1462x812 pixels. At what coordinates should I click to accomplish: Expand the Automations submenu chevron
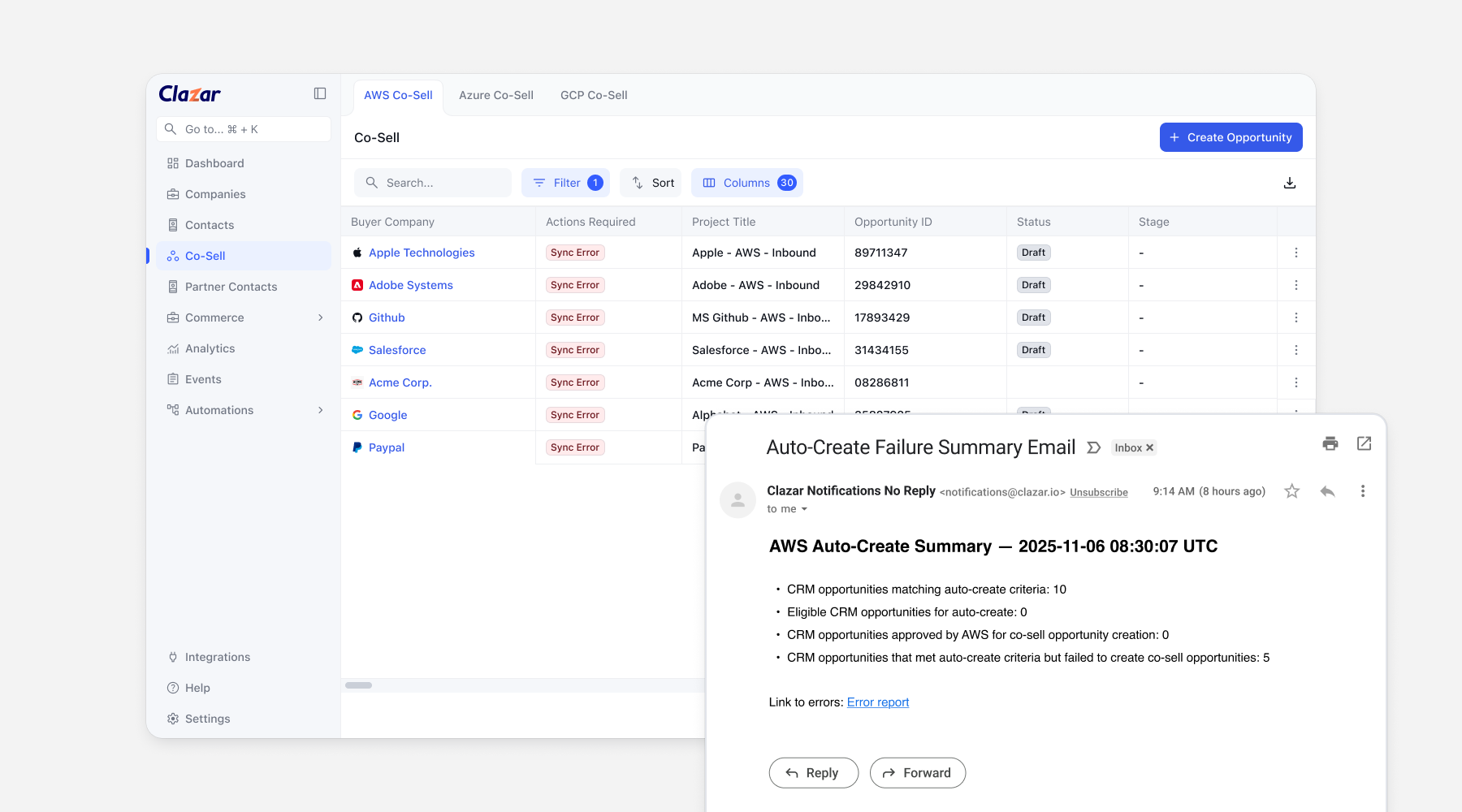321,410
